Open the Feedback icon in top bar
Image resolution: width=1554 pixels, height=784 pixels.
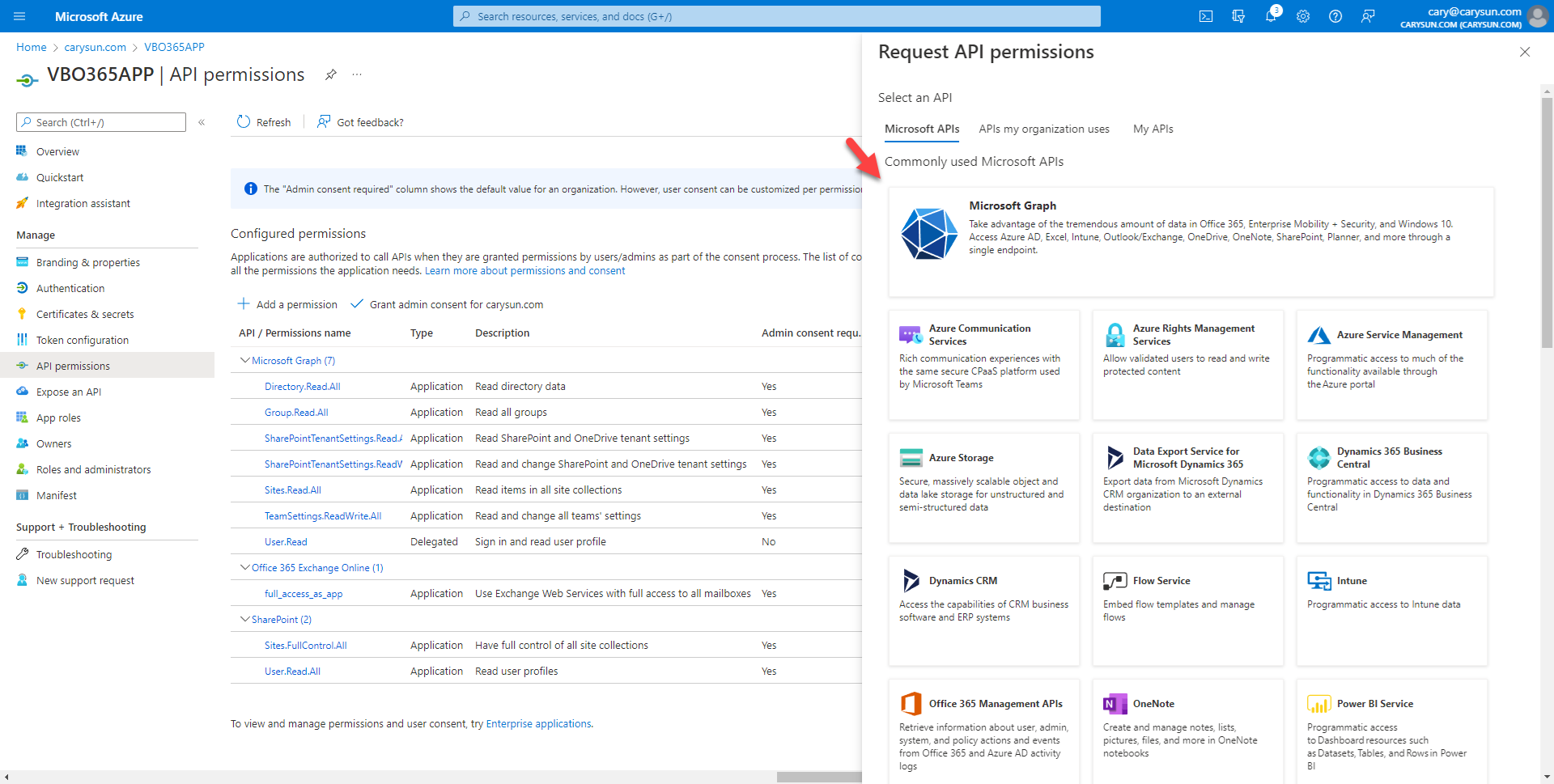(x=1368, y=16)
